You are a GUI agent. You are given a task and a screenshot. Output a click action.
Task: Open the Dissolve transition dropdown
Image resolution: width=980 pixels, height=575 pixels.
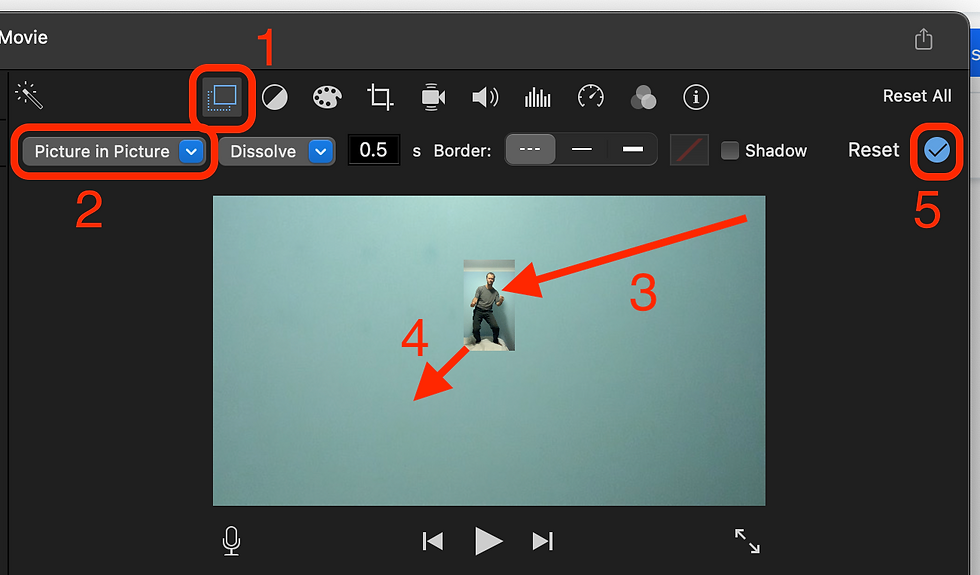point(277,151)
